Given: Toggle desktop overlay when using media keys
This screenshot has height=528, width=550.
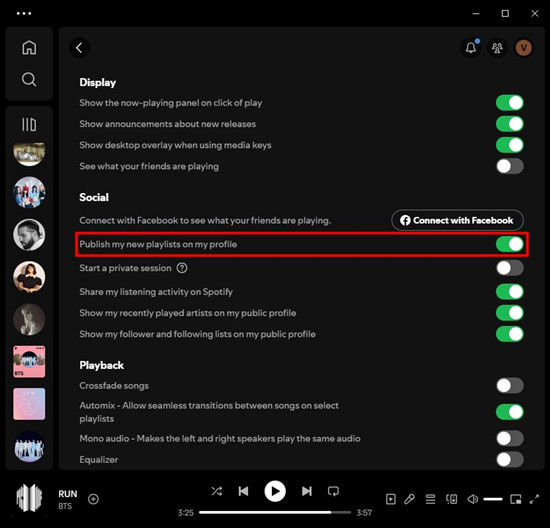Looking at the screenshot, I should coord(510,145).
